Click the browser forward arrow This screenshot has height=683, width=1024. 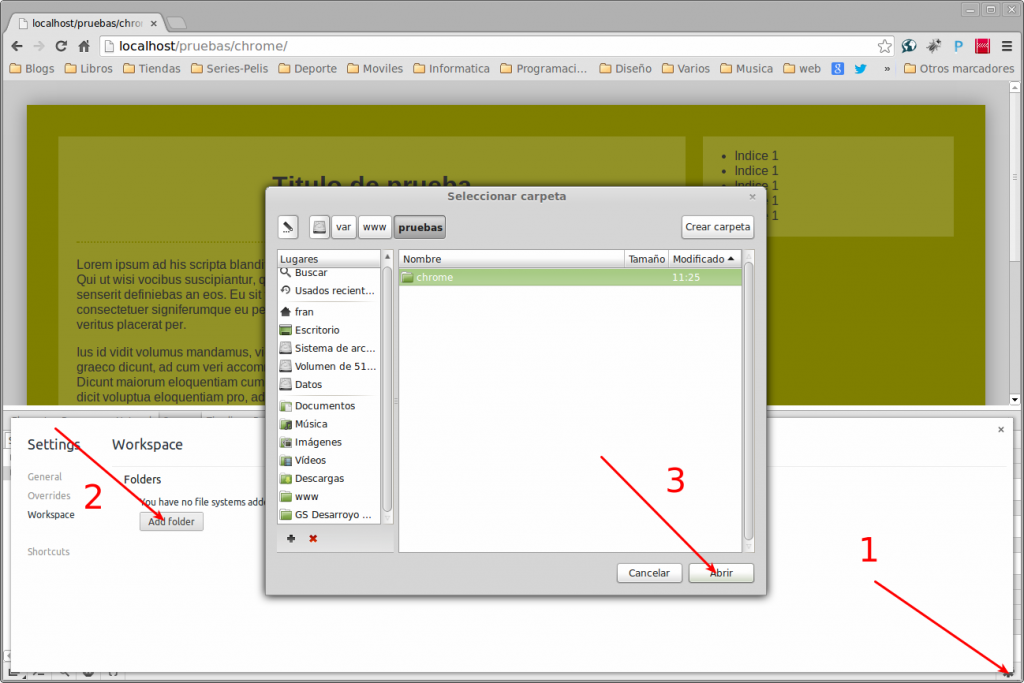tap(39, 46)
